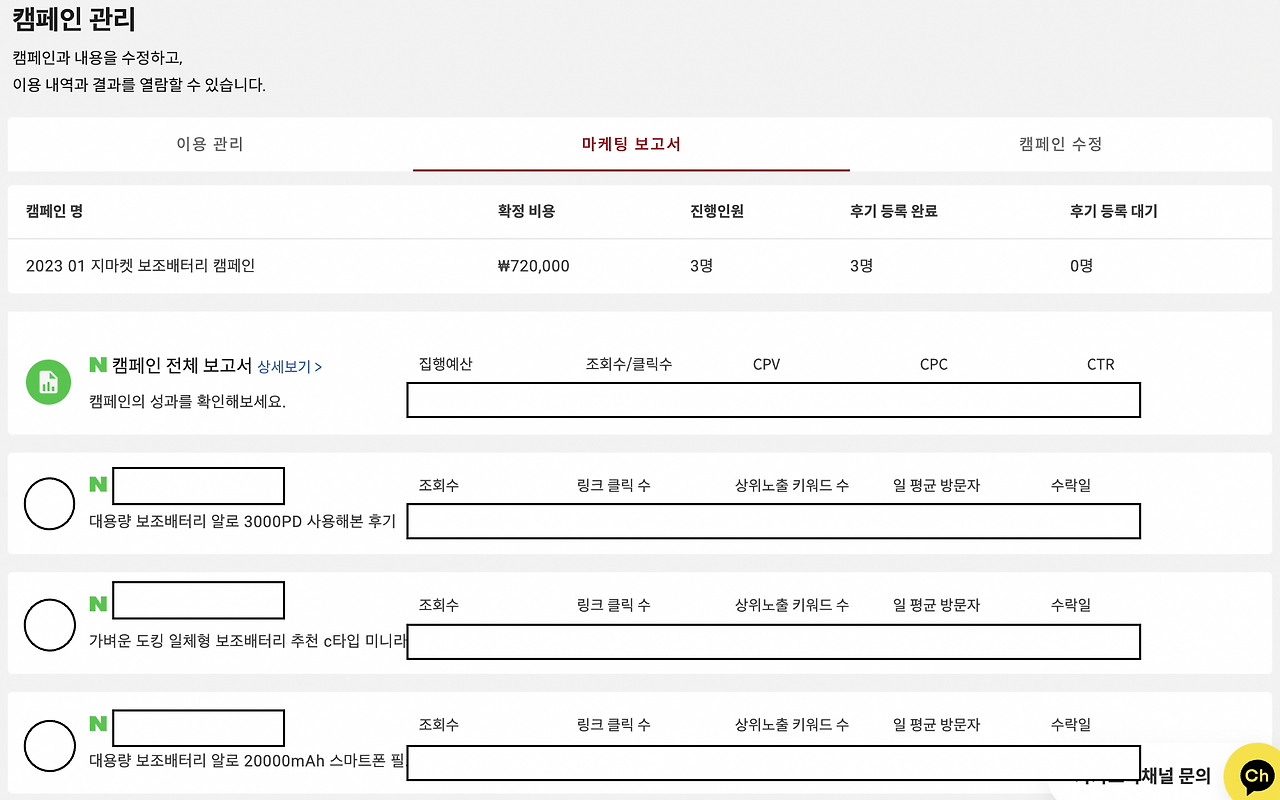Click the overall campaign stats field

[773, 400]
